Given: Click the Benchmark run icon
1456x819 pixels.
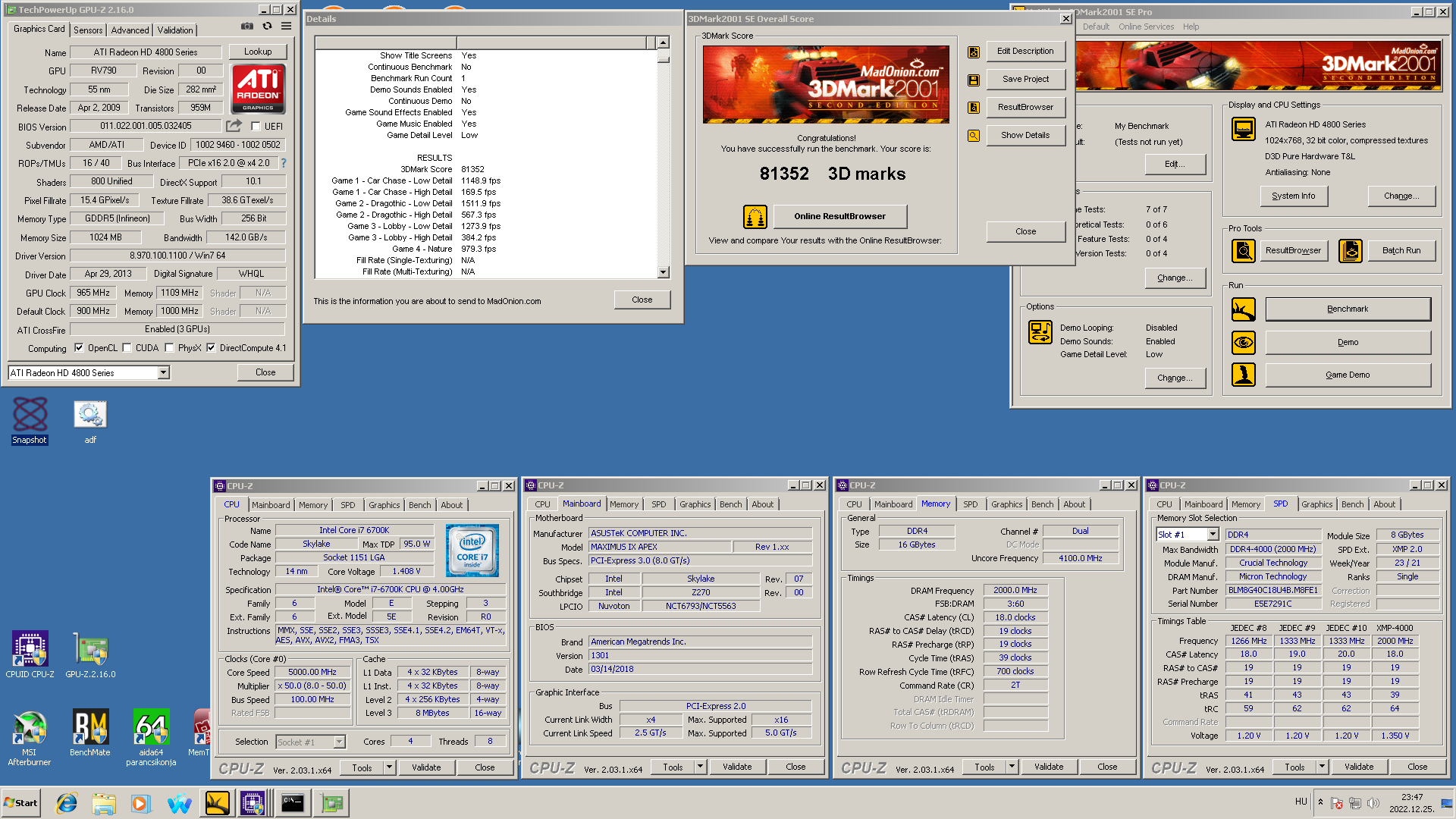Looking at the screenshot, I should coord(1244,309).
